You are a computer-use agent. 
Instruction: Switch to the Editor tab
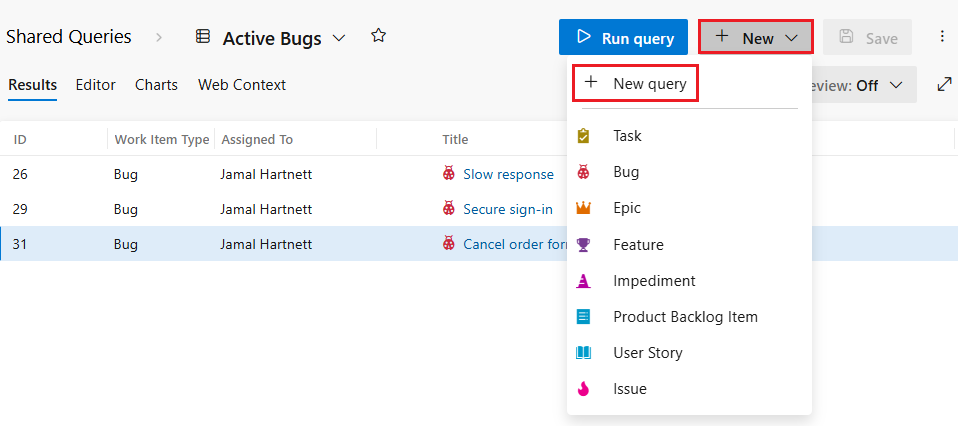pyautogui.click(x=96, y=85)
